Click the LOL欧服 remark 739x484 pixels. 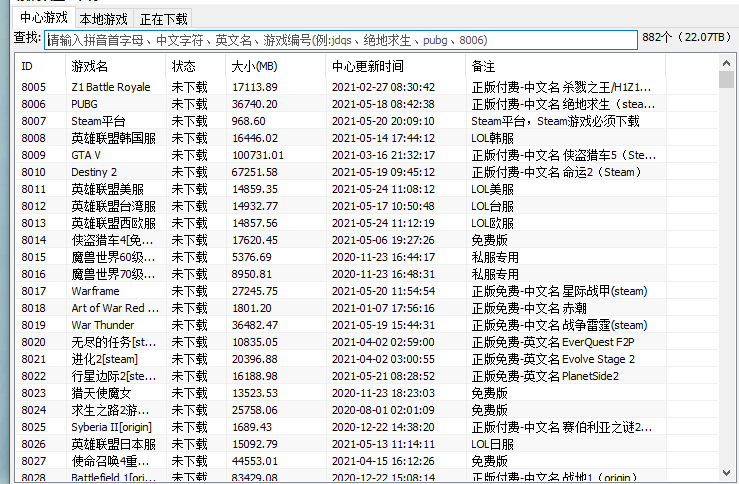[x=493, y=223]
